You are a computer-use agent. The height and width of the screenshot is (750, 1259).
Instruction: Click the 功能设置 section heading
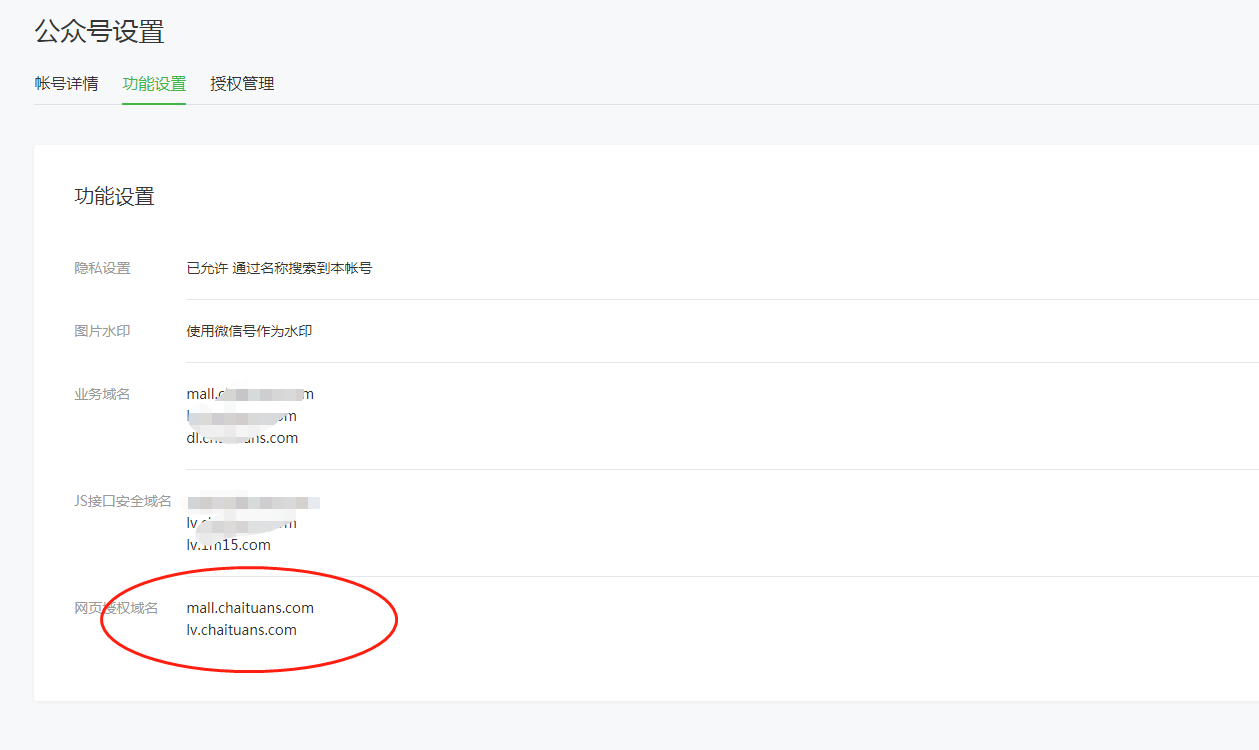pyautogui.click(x=114, y=197)
